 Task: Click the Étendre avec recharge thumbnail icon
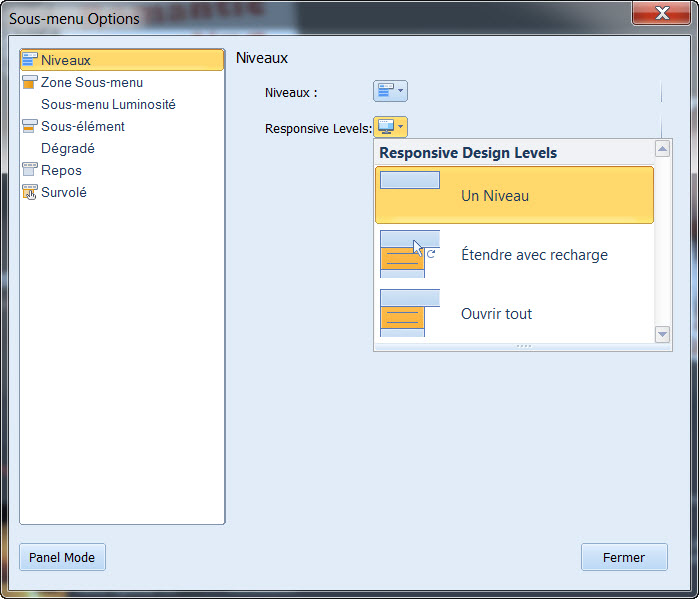[408, 254]
